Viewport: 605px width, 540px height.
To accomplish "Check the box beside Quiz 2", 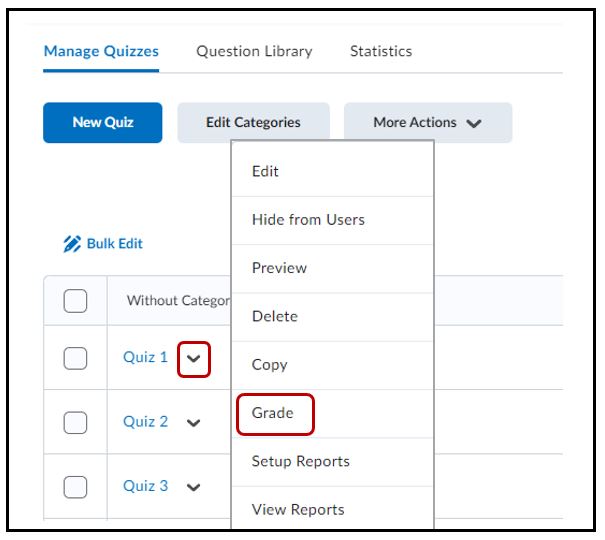I will point(75,422).
